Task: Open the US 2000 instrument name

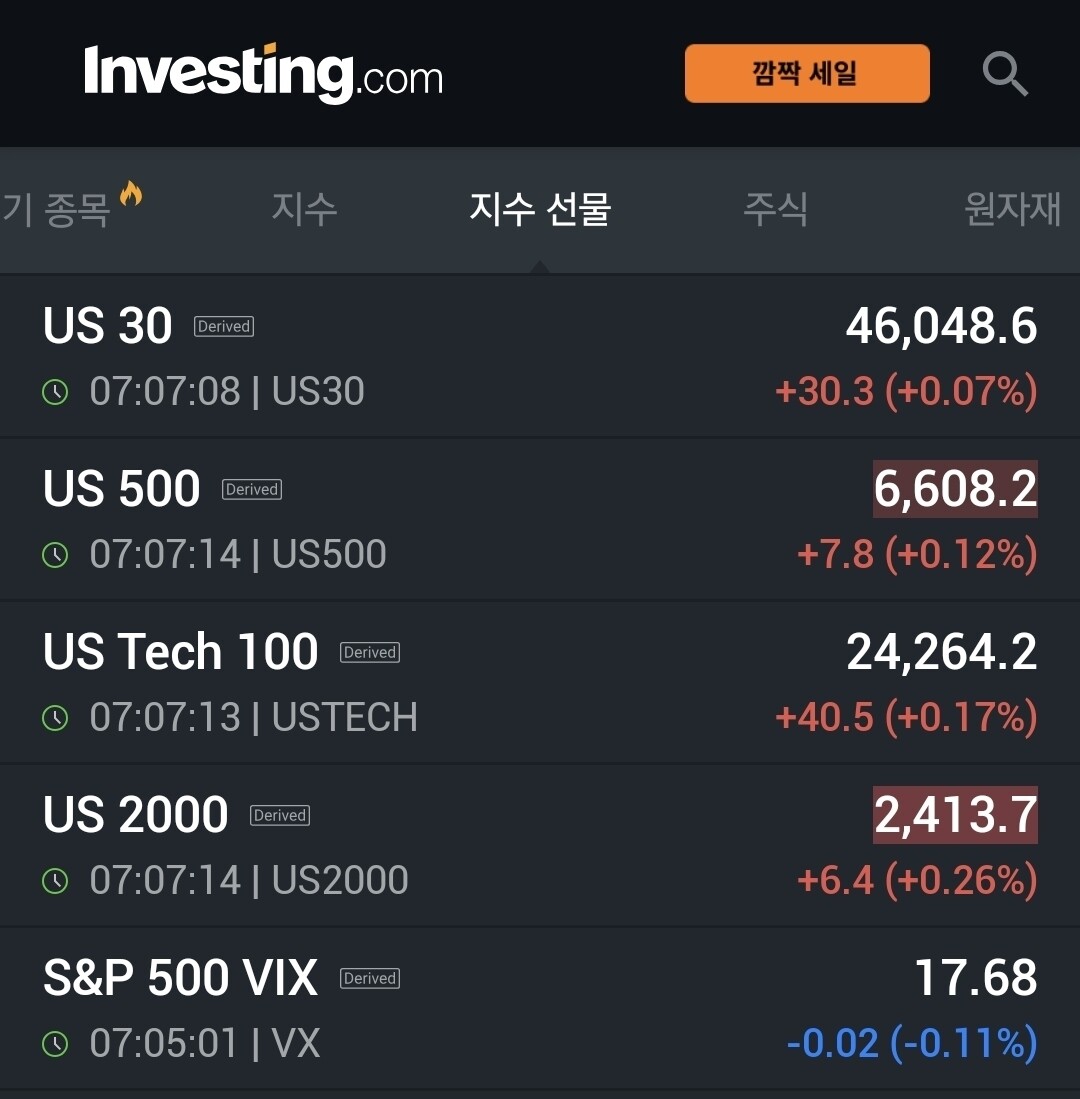Action: pyautogui.click(x=136, y=814)
